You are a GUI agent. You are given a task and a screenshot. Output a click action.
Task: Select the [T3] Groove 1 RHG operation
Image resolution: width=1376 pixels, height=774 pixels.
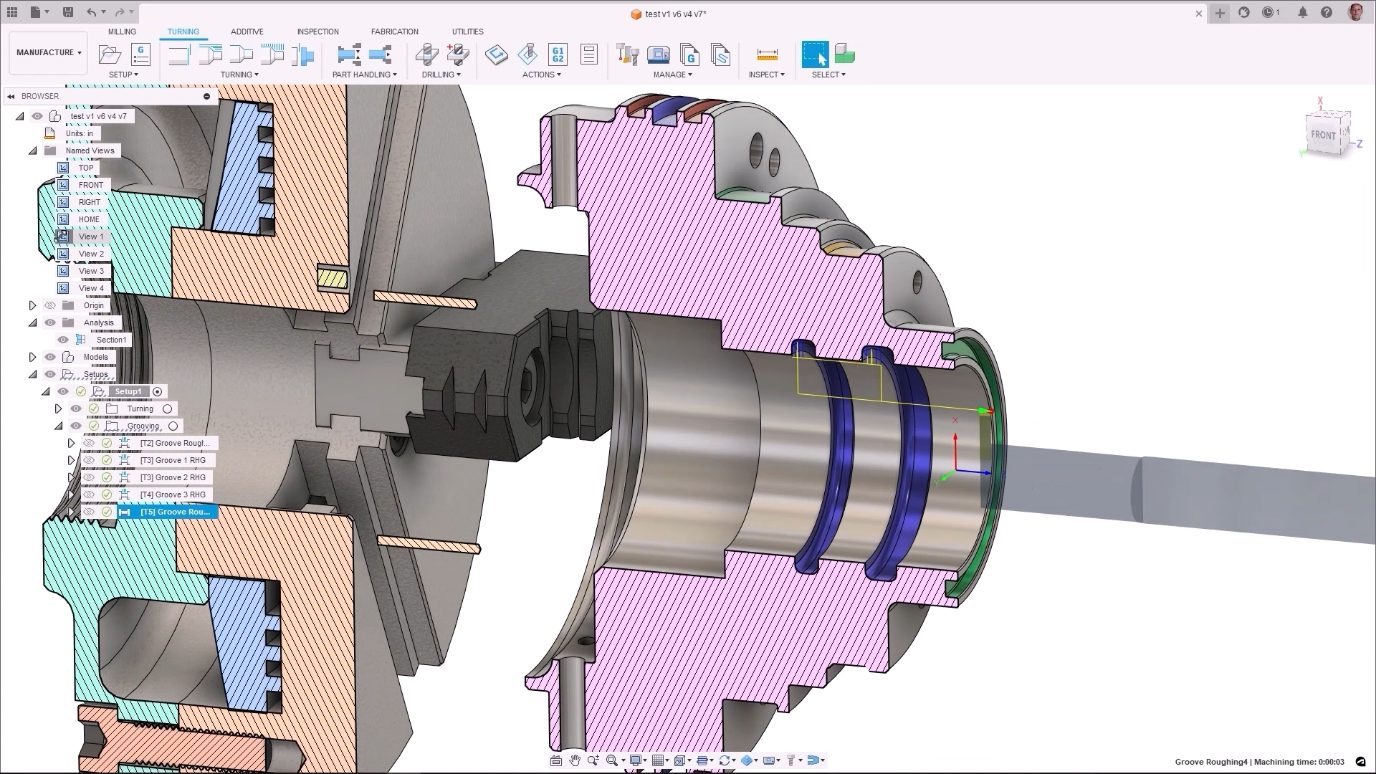(172, 460)
